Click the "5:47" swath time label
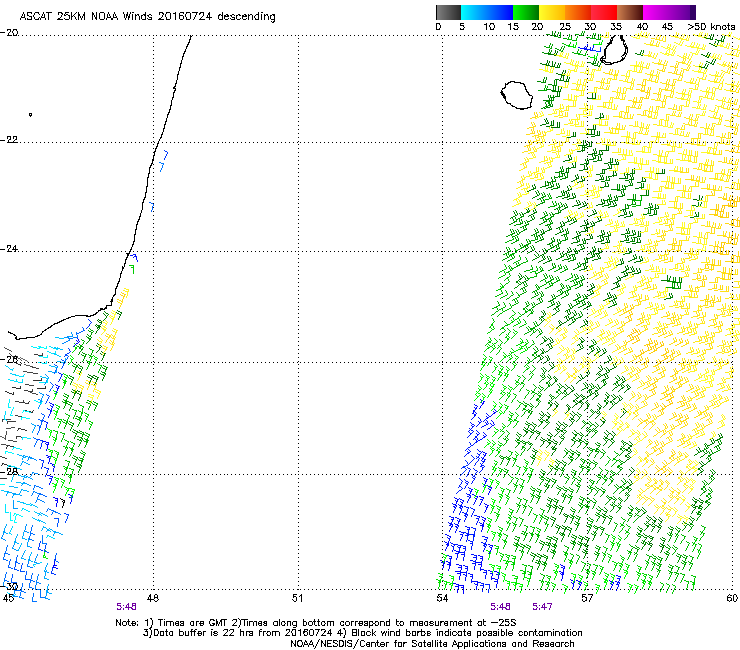740x650 pixels. tap(542, 607)
